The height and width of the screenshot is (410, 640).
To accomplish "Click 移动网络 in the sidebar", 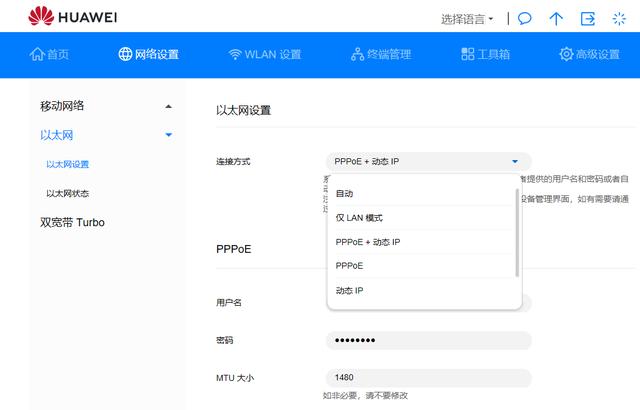I will (62, 106).
